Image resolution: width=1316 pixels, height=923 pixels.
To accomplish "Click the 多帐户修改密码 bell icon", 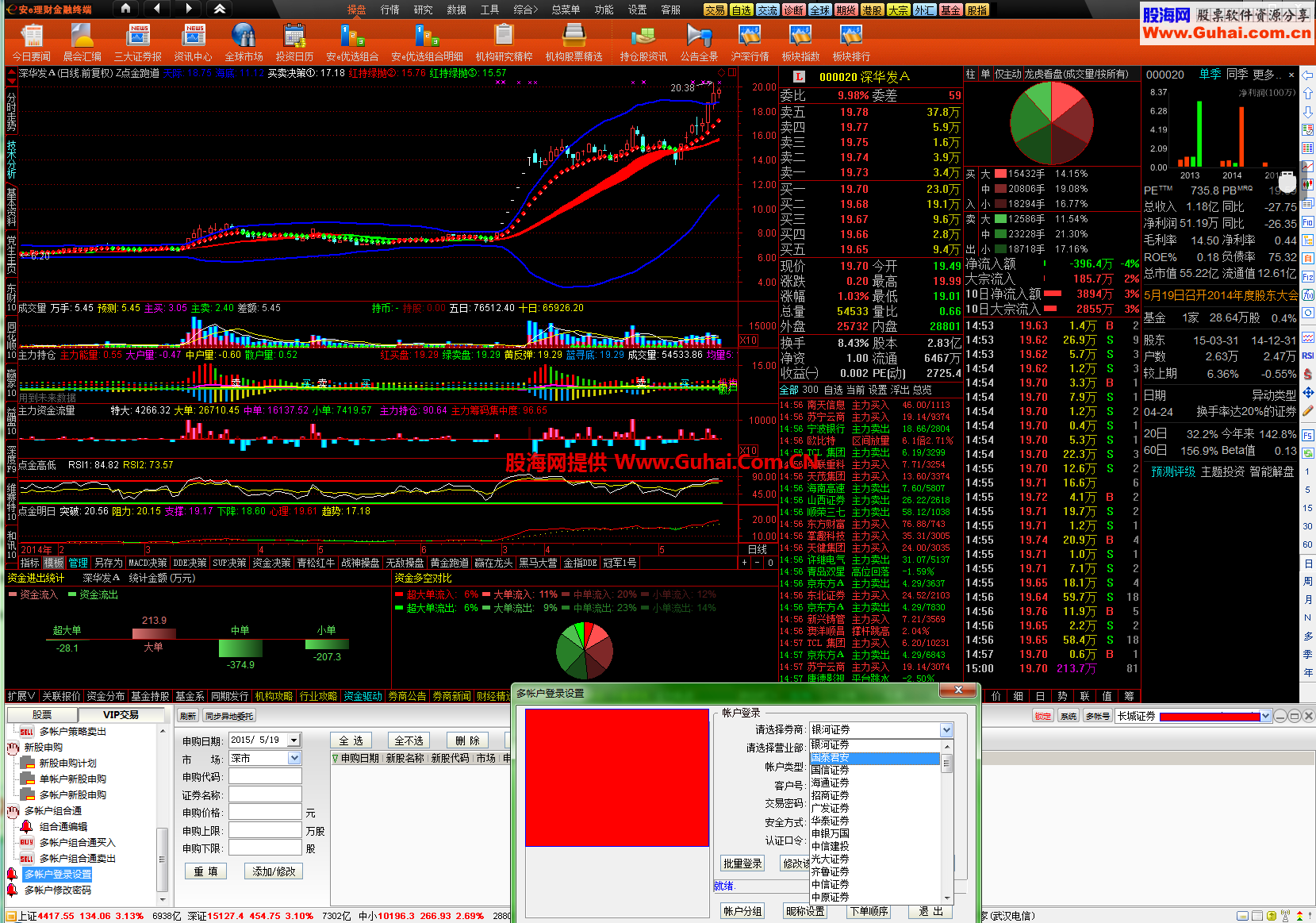I will 12,890.
